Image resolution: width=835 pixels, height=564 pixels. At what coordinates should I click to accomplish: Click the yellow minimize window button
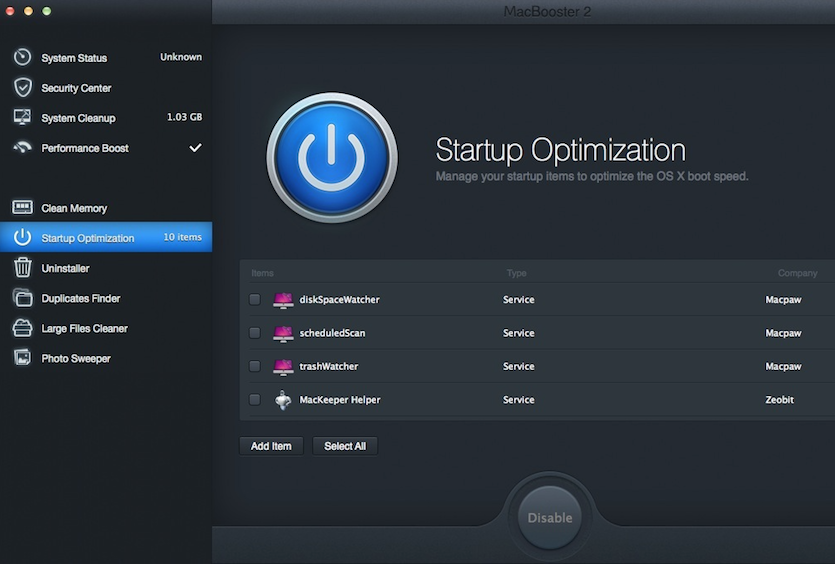(x=28, y=11)
